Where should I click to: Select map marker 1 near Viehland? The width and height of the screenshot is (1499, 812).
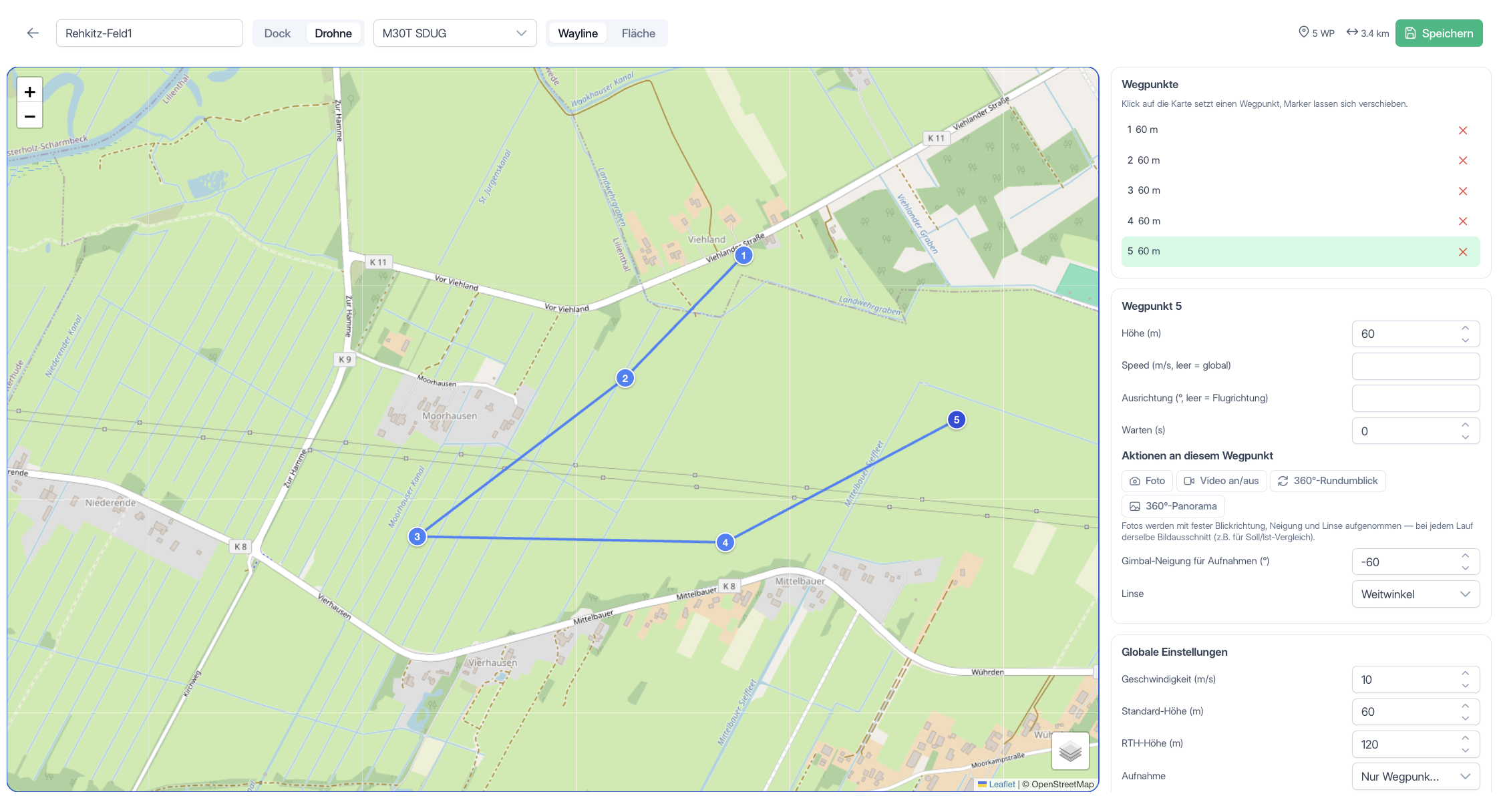coord(743,256)
